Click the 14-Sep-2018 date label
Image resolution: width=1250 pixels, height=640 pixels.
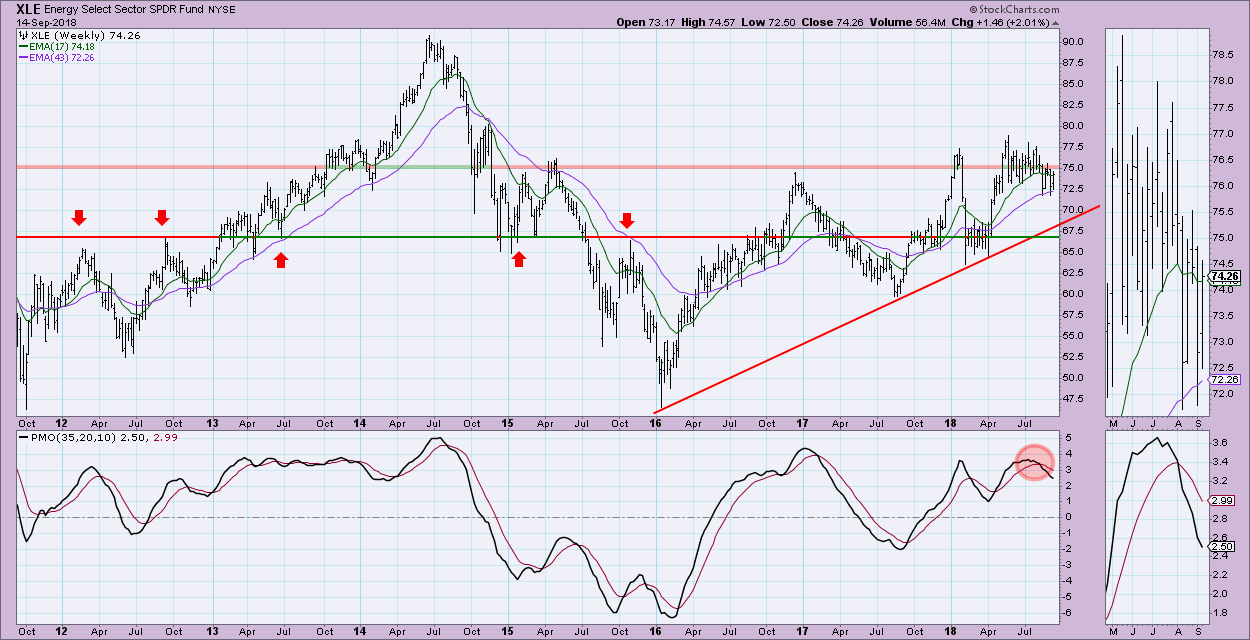pos(45,21)
